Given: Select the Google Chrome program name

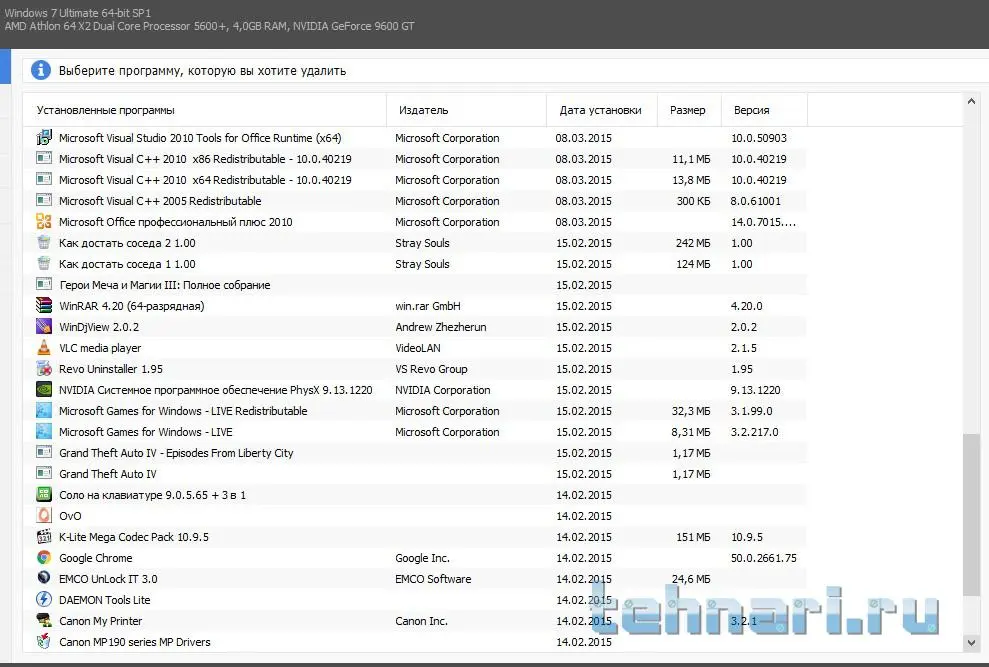Looking at the screenshot, I should coord(95,558).
